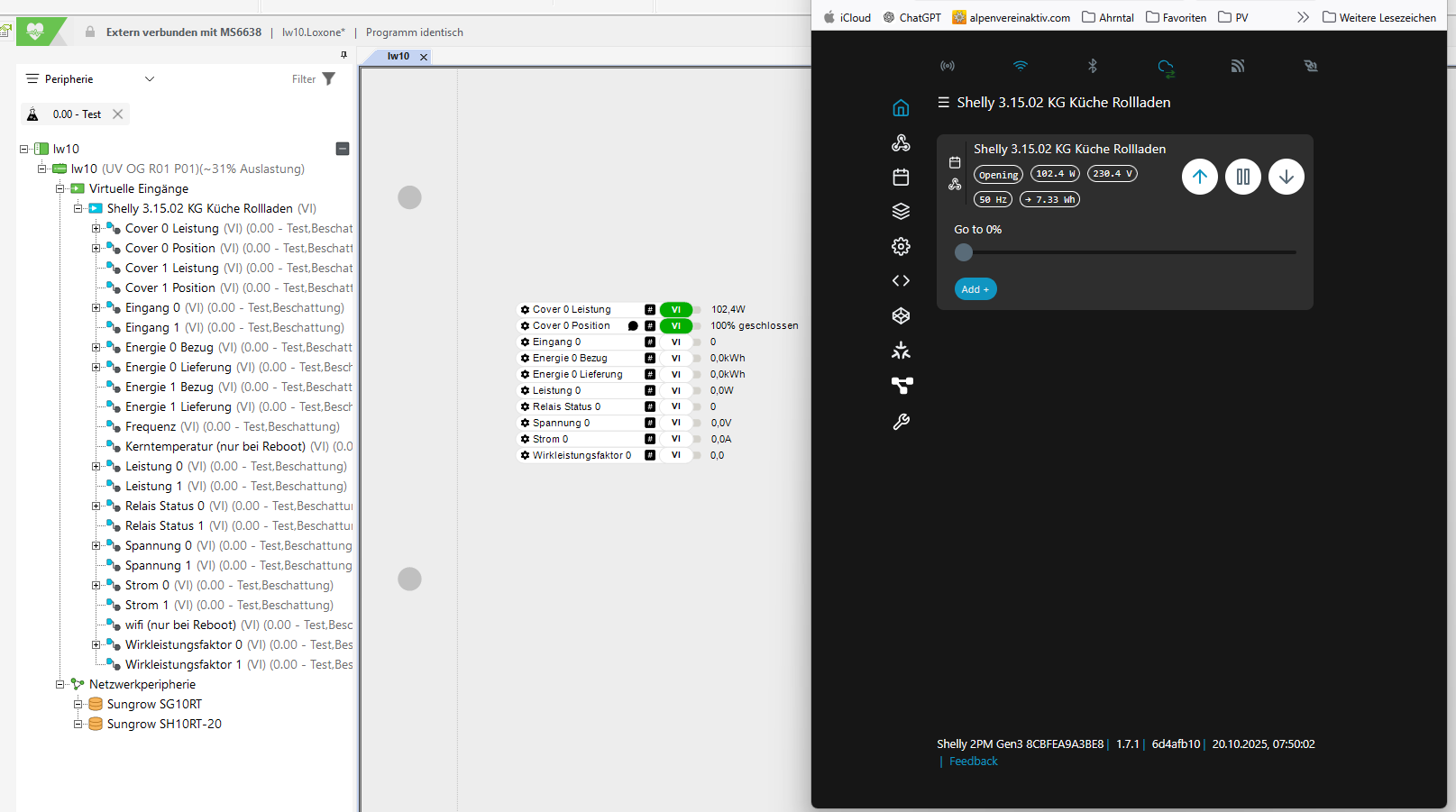Open the alpenvereinaktiv.com bookmark
This screenshot has width=1456, height=812.
point(1012,17)
